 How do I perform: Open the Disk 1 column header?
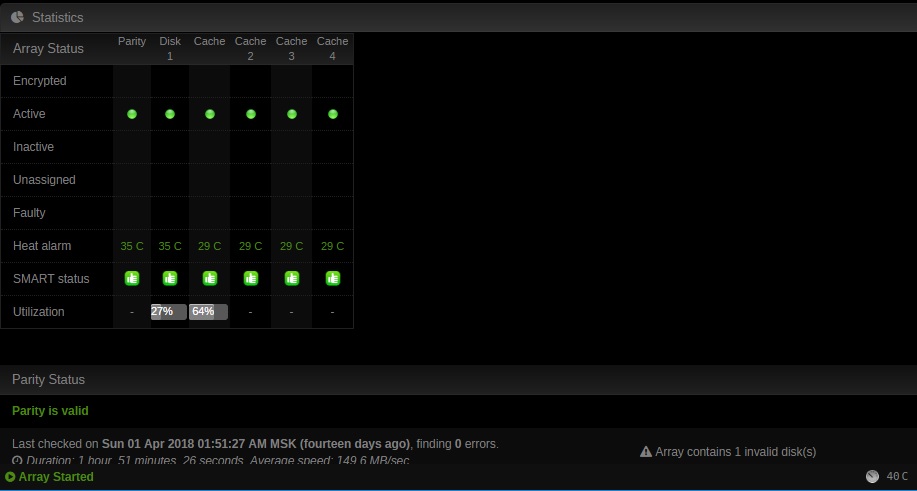pyautogui.click(x=170, y=49)
